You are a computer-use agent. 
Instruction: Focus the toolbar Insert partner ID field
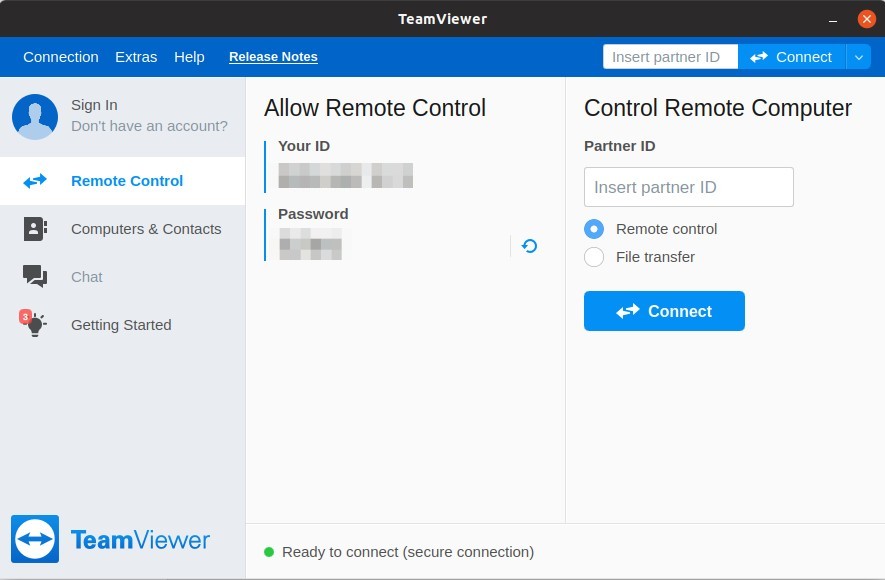(x=671, y=57)
